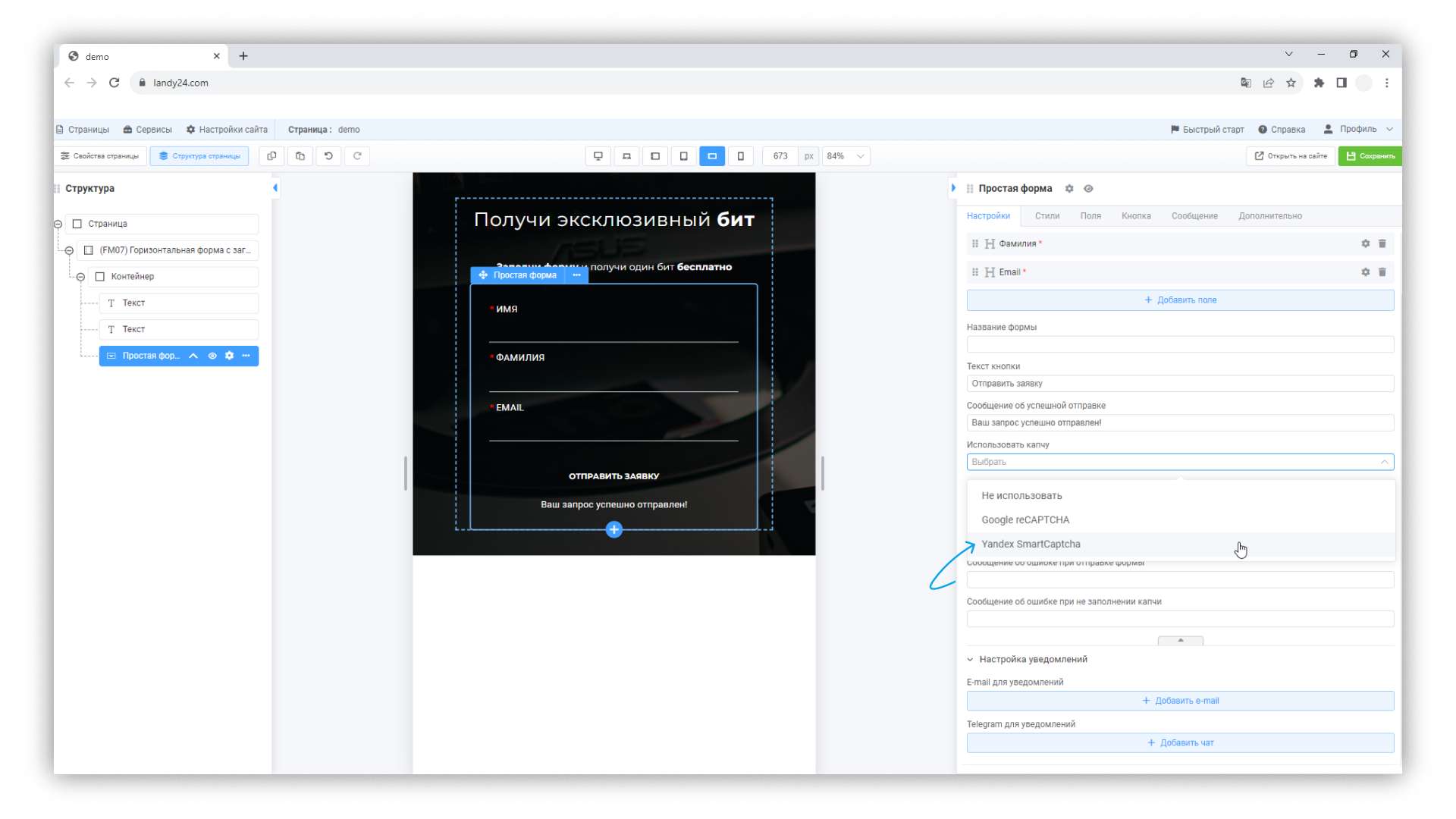Screen dimensions: 1456x819
Task: Open the Chrome three-dot menu
Action: coord(1386,83)
